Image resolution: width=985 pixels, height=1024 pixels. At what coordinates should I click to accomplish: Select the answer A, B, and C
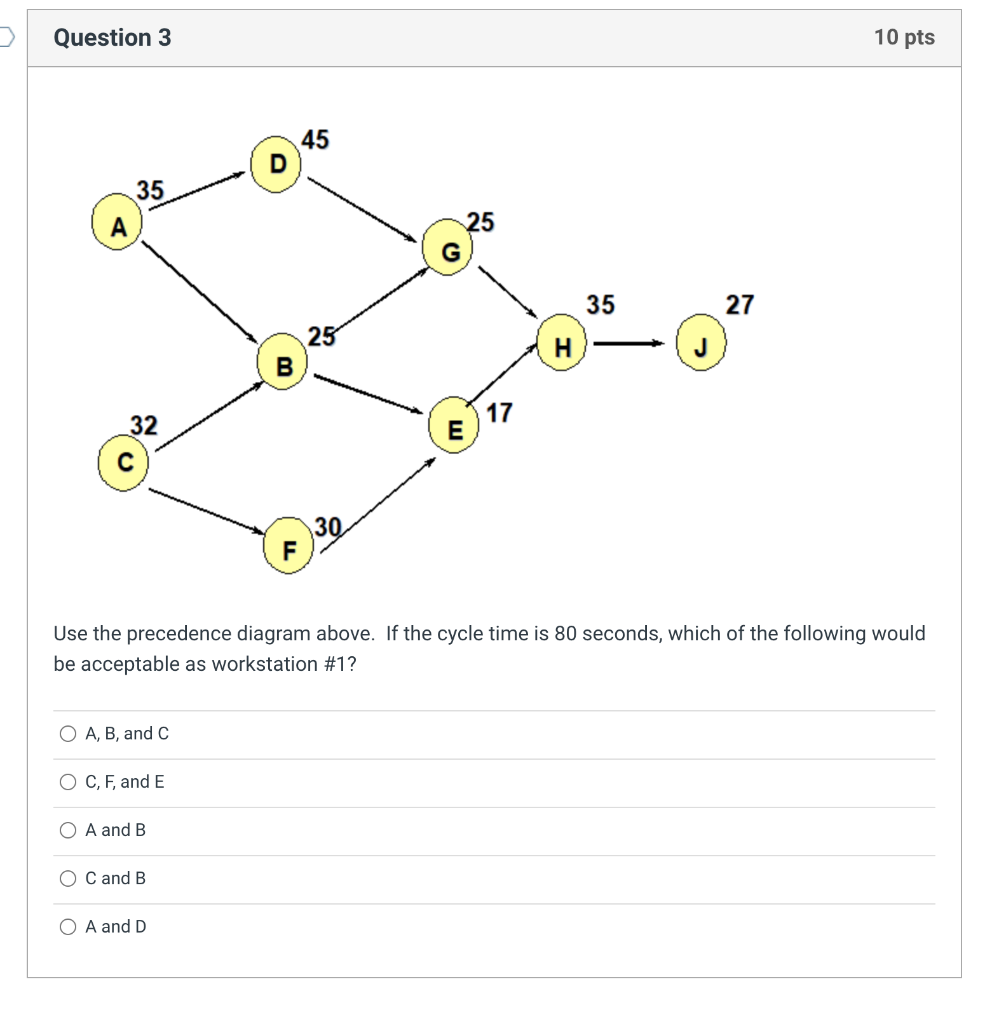click(x=67, y=733)
